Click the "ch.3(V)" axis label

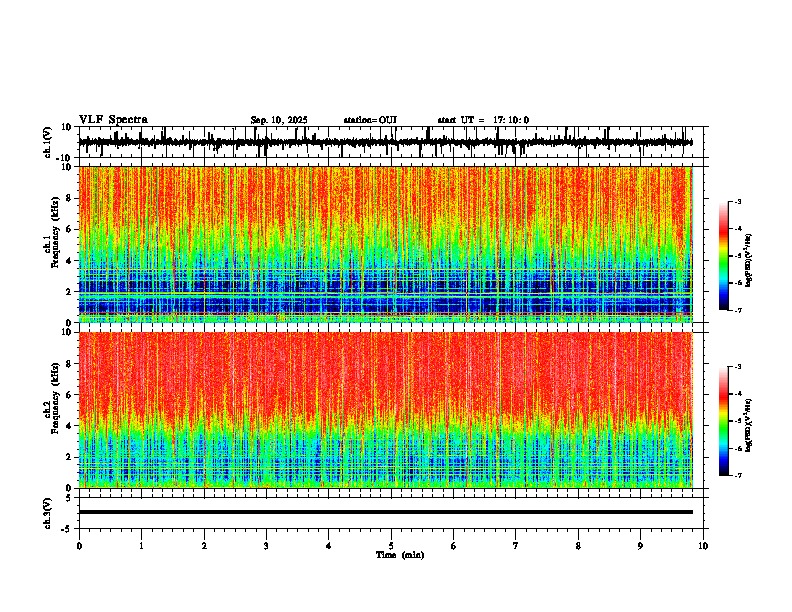48,513
